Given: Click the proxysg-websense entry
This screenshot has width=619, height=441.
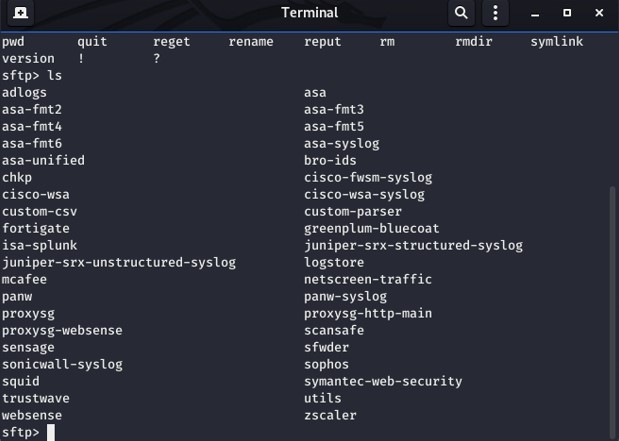Looking at the screenshot, I should tap(62, 331).
